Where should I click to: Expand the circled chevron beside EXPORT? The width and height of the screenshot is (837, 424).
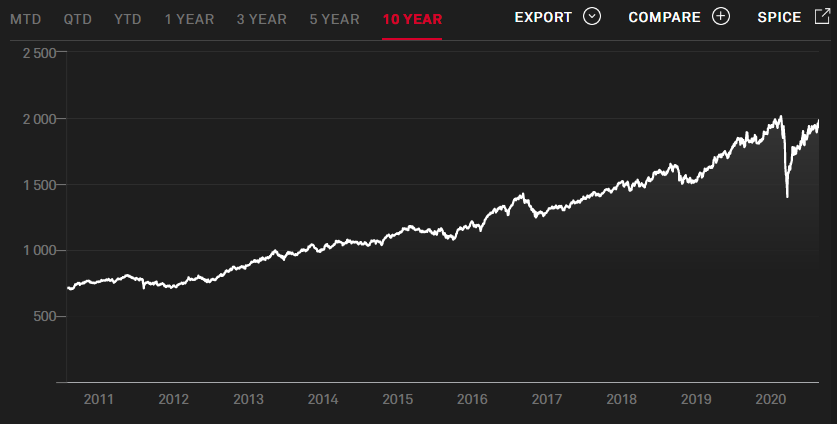pos(592,16)
